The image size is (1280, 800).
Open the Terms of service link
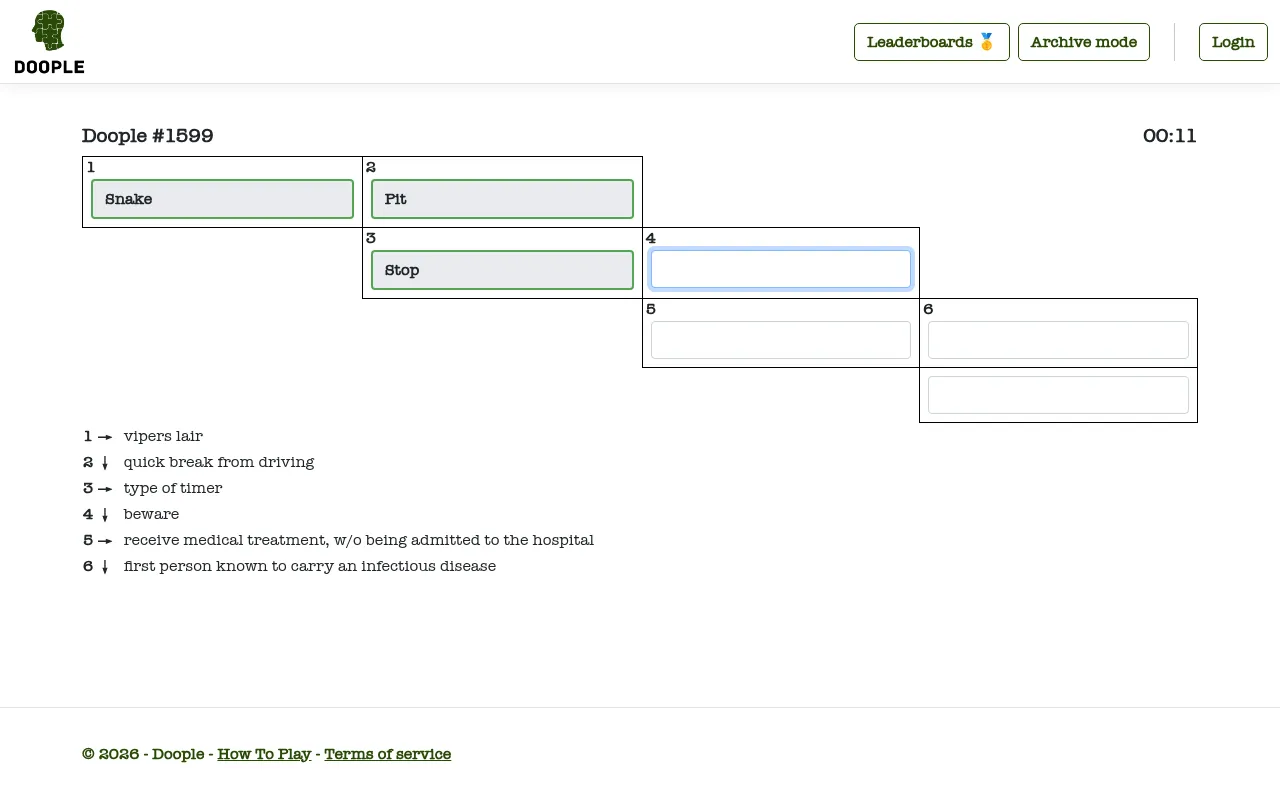387,754
